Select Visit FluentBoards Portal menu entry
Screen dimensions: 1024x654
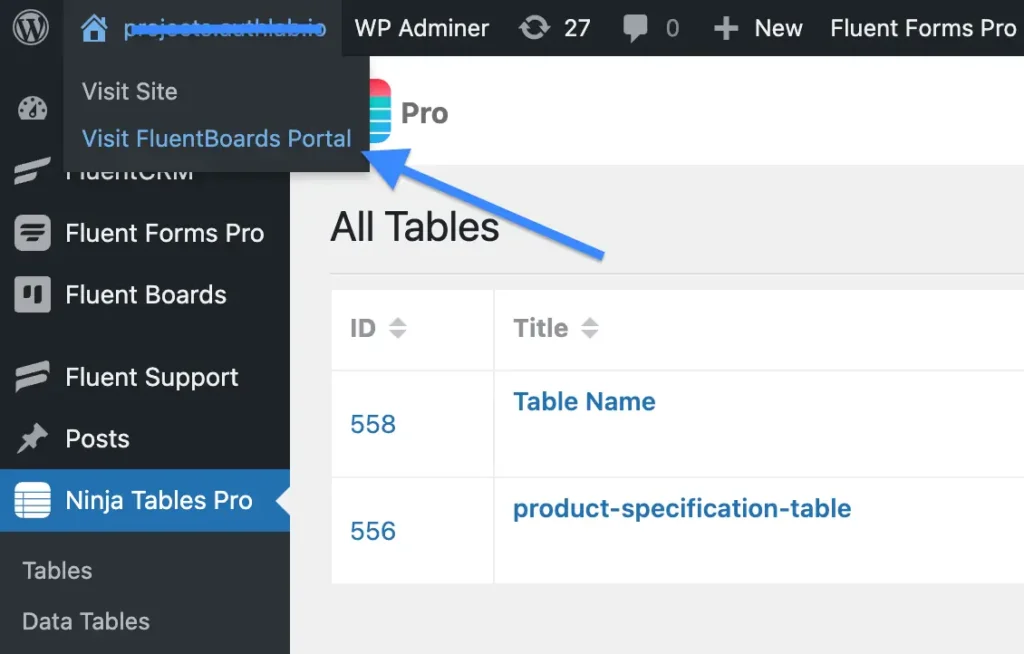pyautogui.click(x=216, y=138)
